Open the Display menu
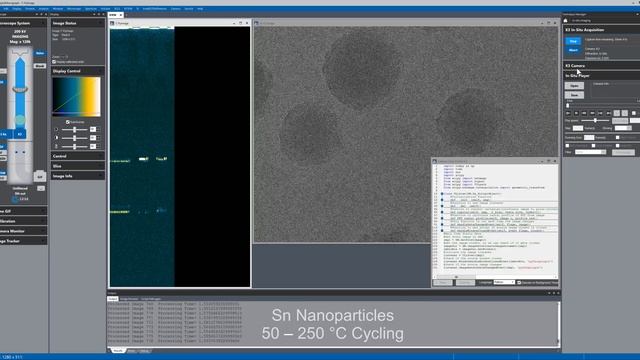Viewport: 640px width, 360px height. (x=17, y=9)
